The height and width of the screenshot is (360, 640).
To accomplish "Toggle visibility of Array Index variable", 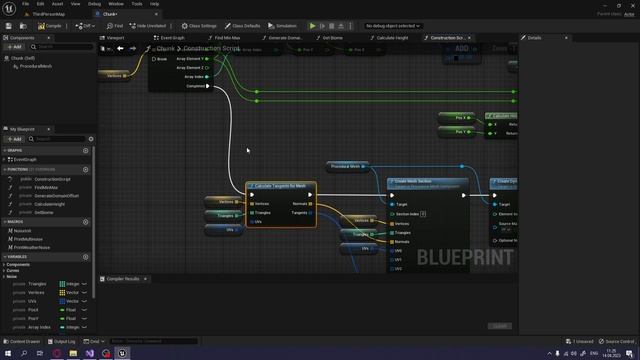I will click(84, 327).
